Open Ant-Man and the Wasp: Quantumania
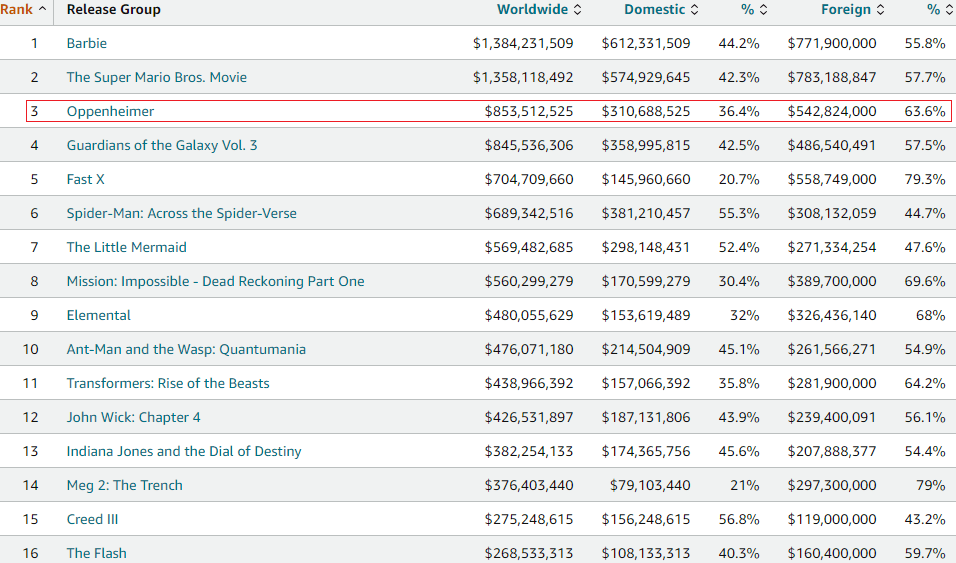The width and height of the screenshot is (956, 563). tap(186, 350)
